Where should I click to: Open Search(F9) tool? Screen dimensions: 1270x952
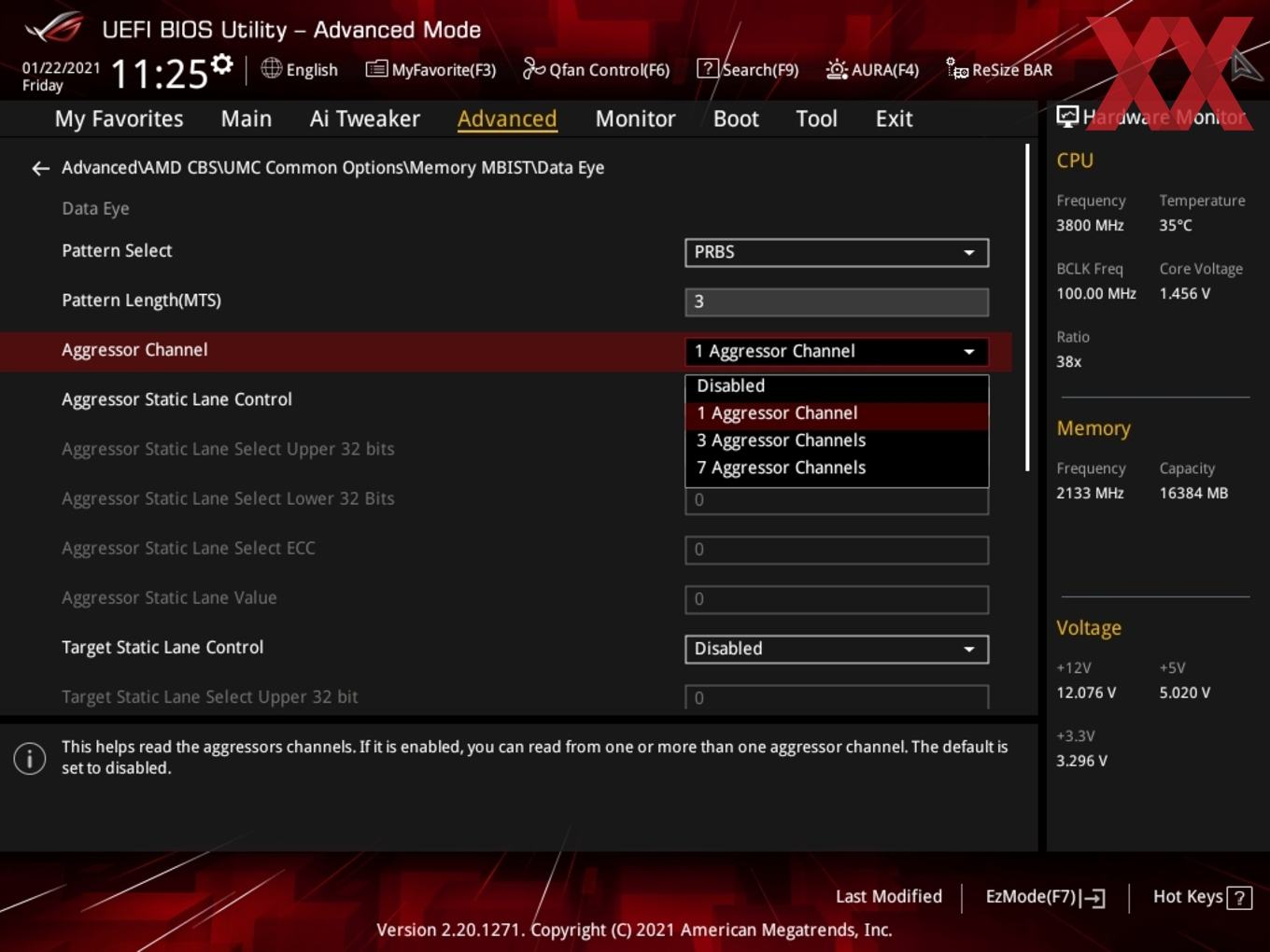pyautogui.click(x=748, y=69)
